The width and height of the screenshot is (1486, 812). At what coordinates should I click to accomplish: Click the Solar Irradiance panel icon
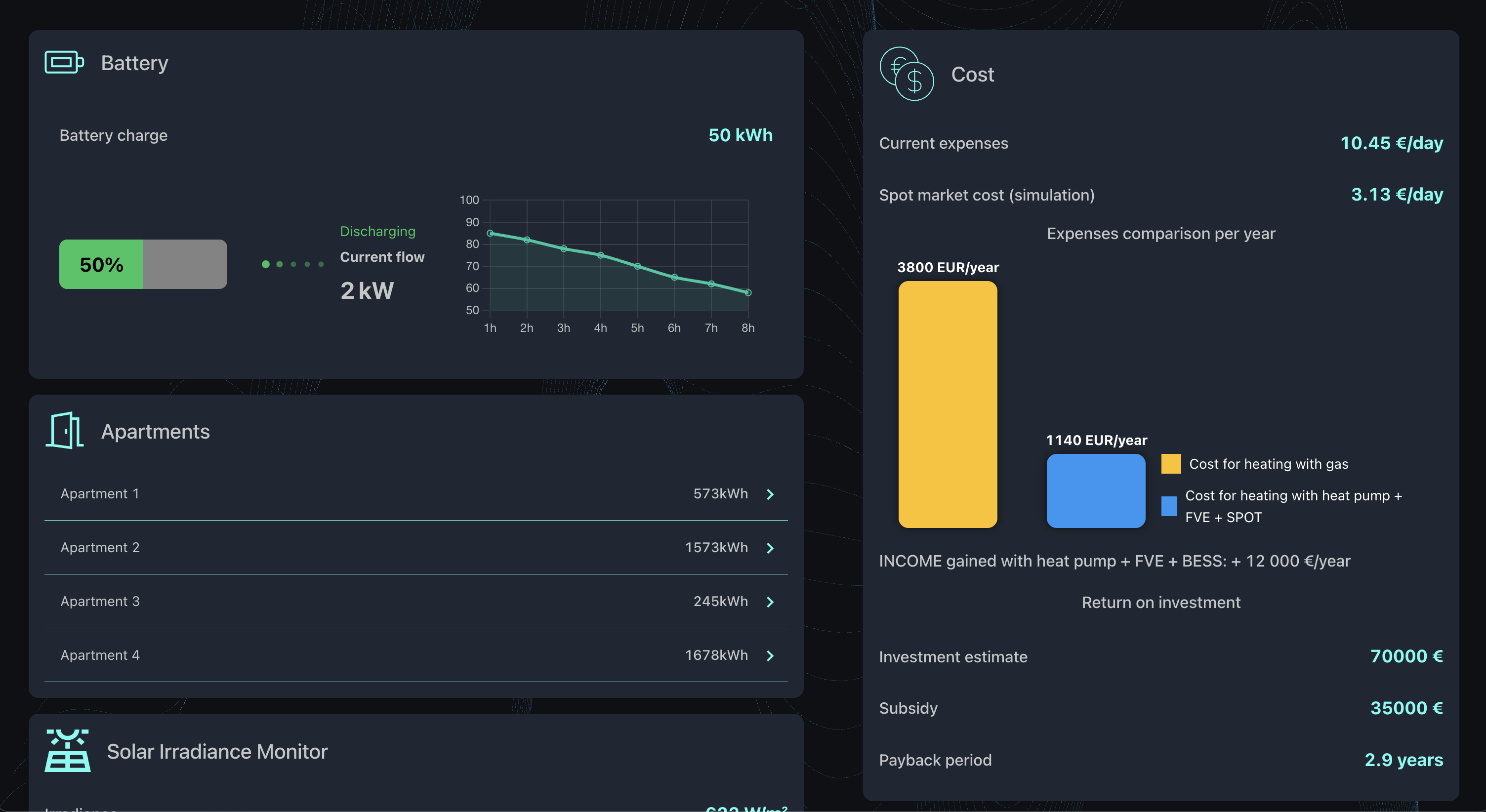68,750
